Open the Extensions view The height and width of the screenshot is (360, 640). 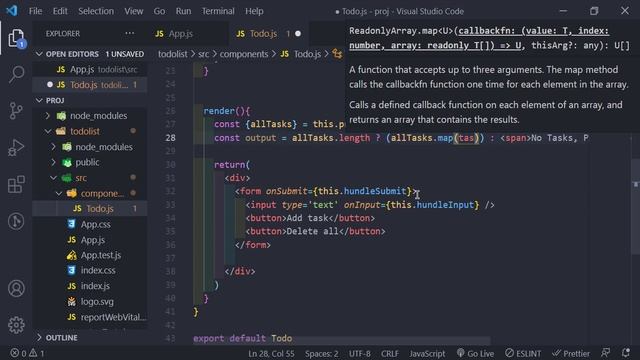16,184
